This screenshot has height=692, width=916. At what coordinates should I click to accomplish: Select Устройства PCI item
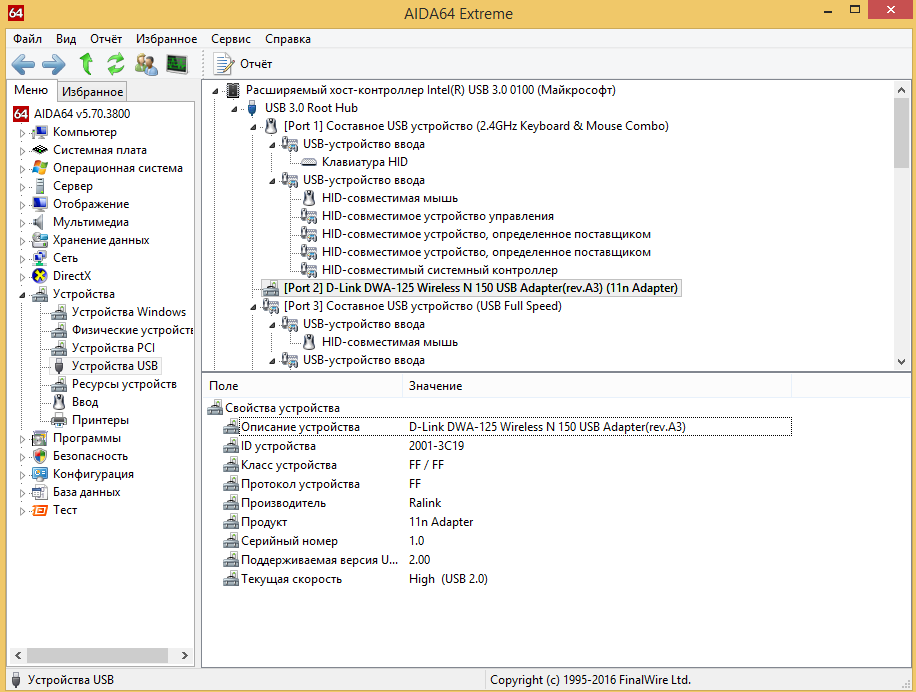coord(113,348)
